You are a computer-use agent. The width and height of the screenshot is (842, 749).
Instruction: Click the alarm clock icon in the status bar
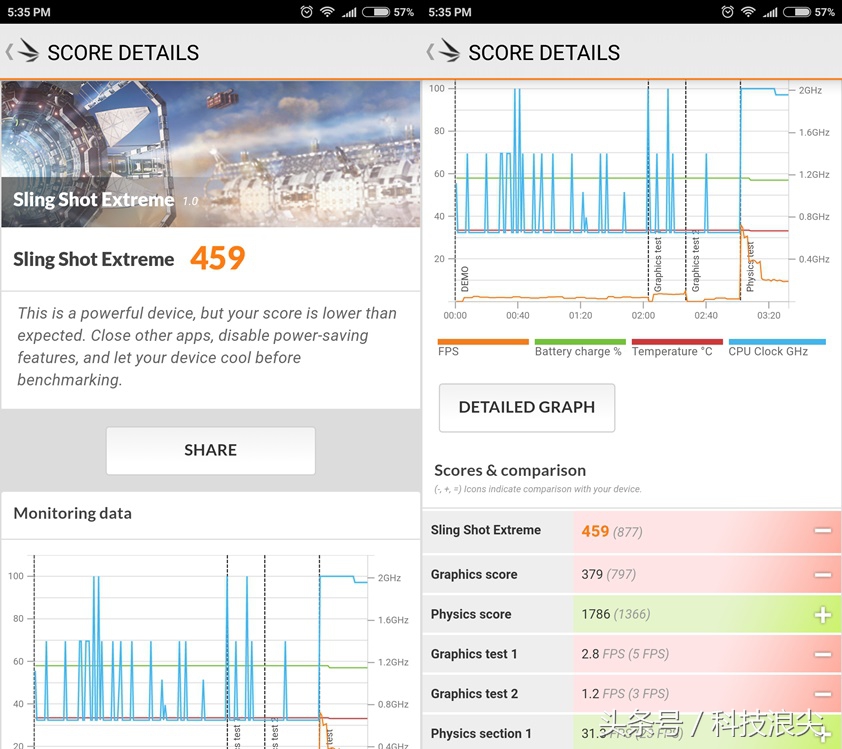[x=307, y=11]
